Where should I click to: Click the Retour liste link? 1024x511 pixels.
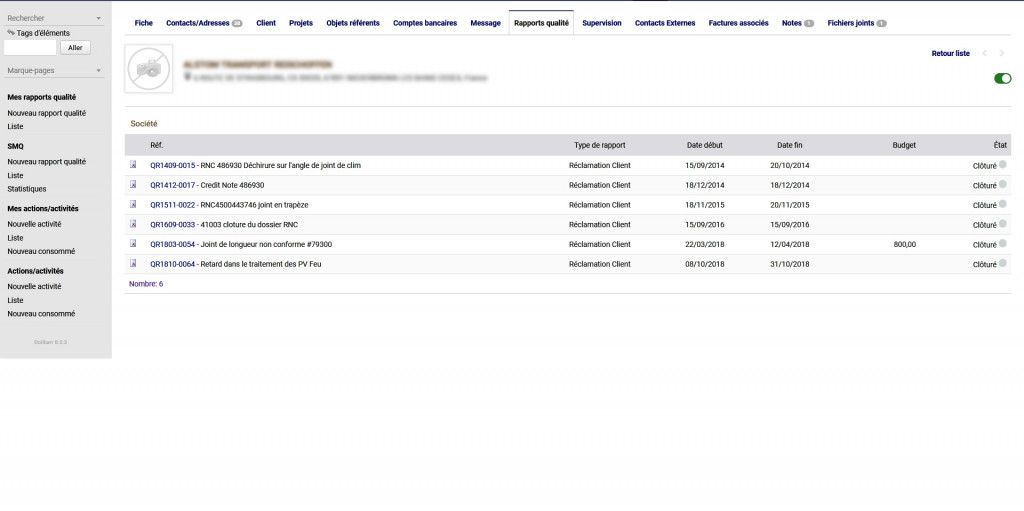pos(950,53)
